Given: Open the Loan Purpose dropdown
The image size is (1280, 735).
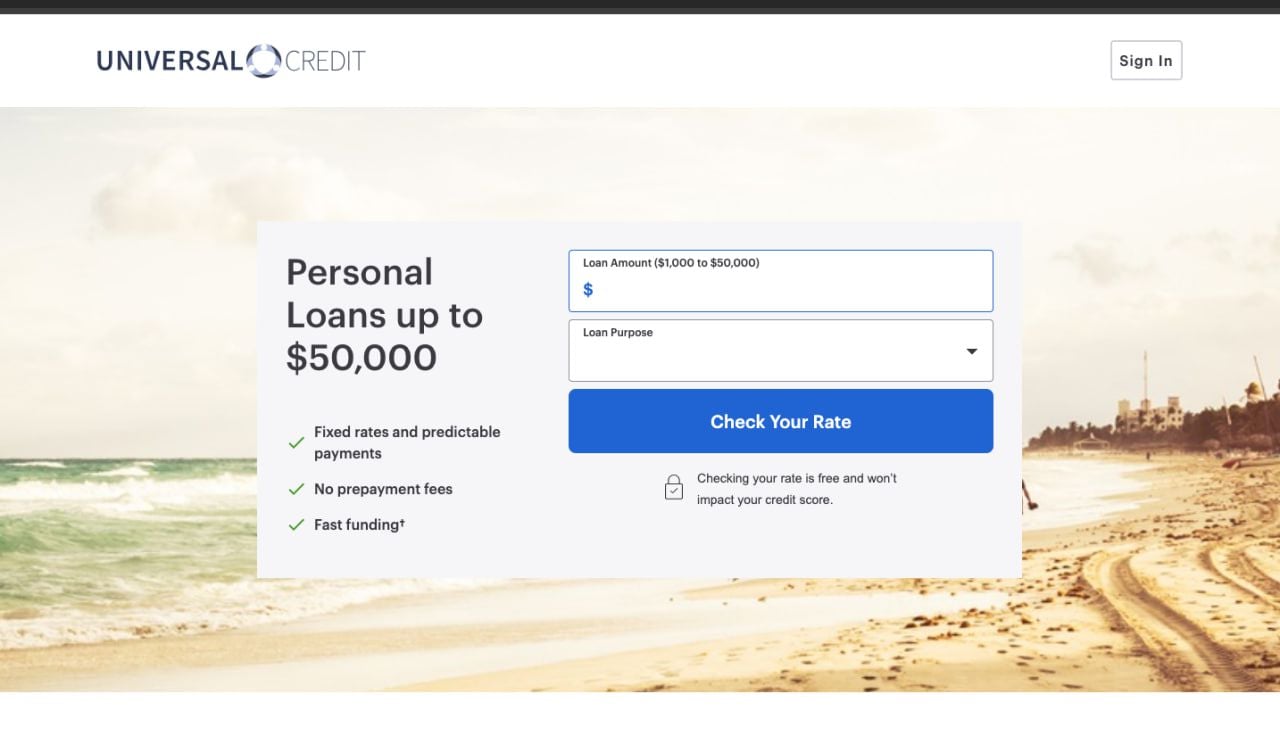Looking at the screenshot, I should pos(780,351).
